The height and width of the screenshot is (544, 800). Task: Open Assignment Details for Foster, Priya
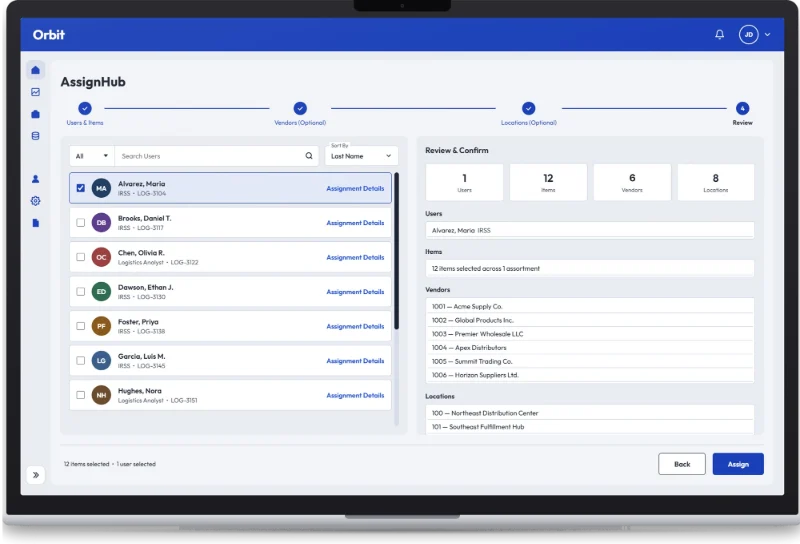coord(355,326)
